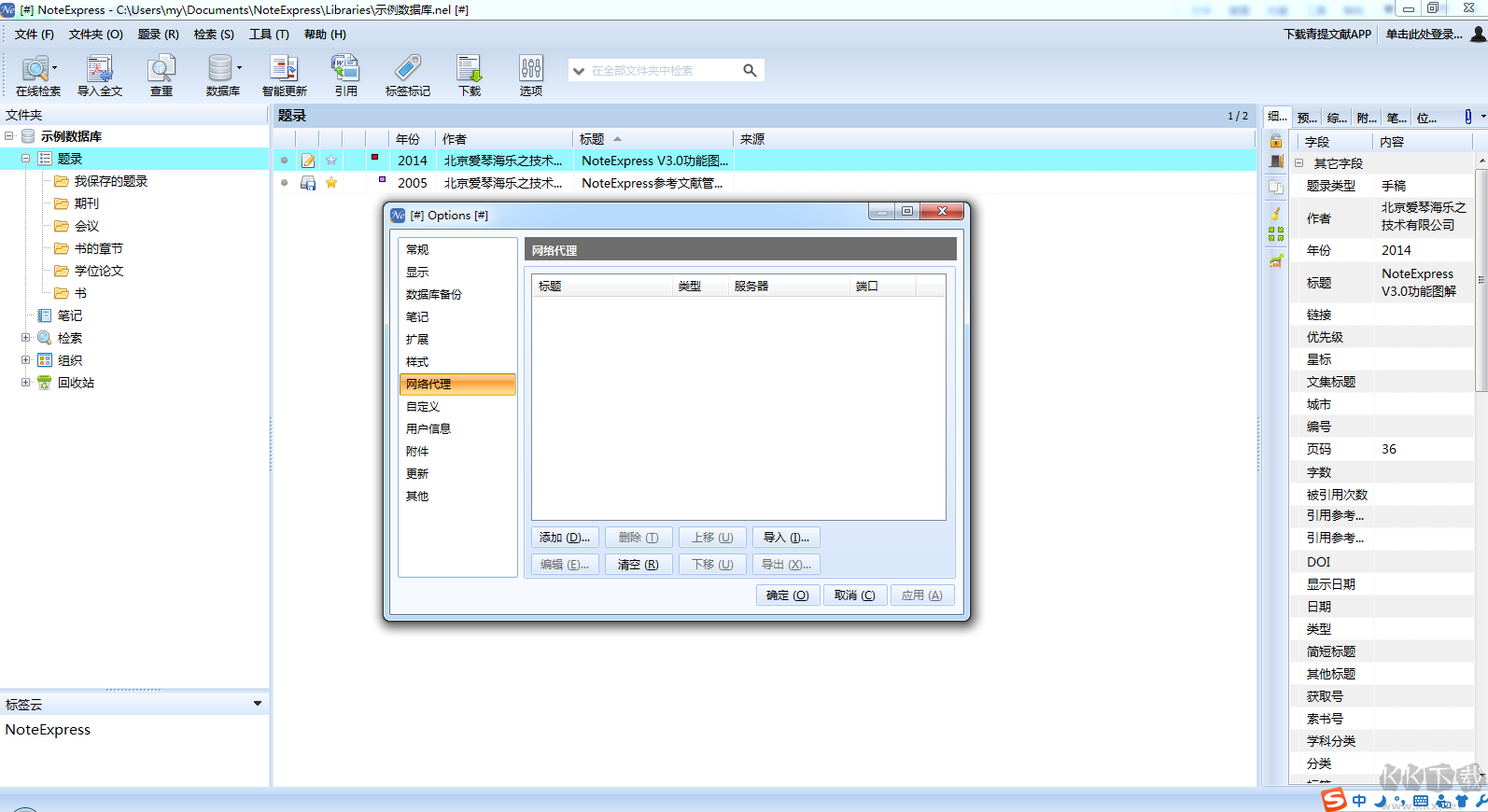1488x812 pixels.
Task: Collapse the 示例数据库 tree node
Action: click(x=9, y=136)
